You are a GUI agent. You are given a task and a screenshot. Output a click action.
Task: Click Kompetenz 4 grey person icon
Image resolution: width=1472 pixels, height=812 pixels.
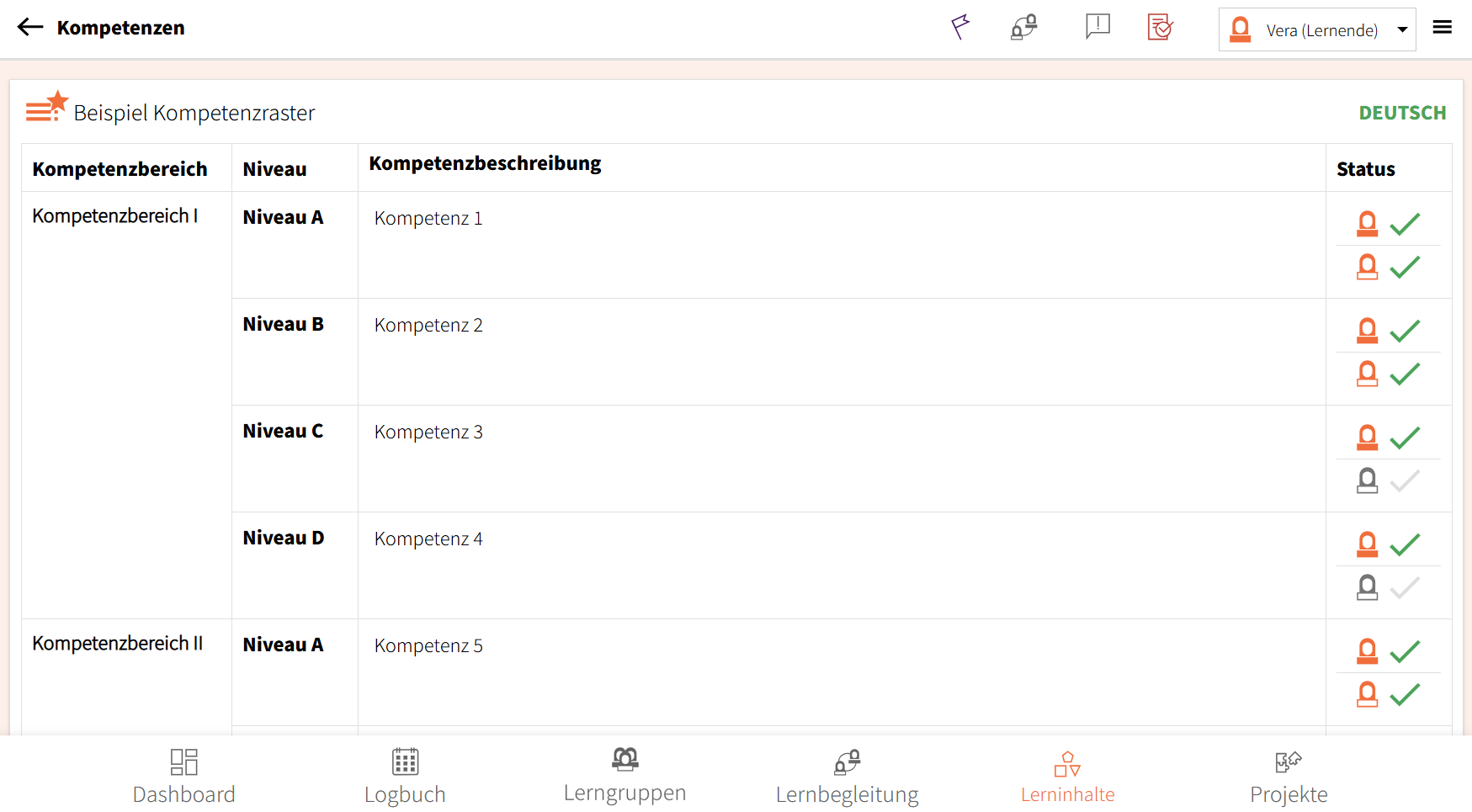coord(1368,587)
